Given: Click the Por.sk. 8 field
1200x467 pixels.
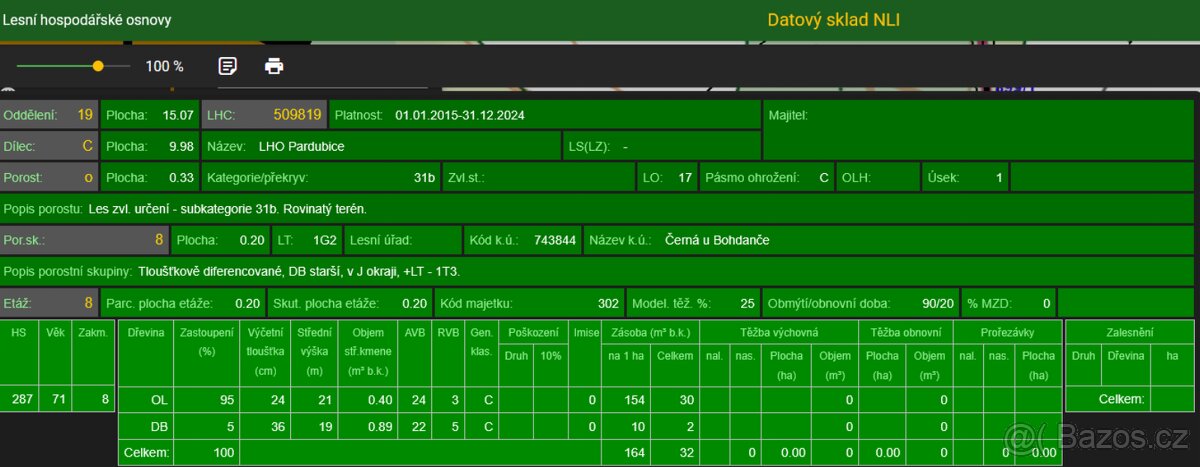Looking at the screenshot, I should pyautogui.click(x=84, y=240).
